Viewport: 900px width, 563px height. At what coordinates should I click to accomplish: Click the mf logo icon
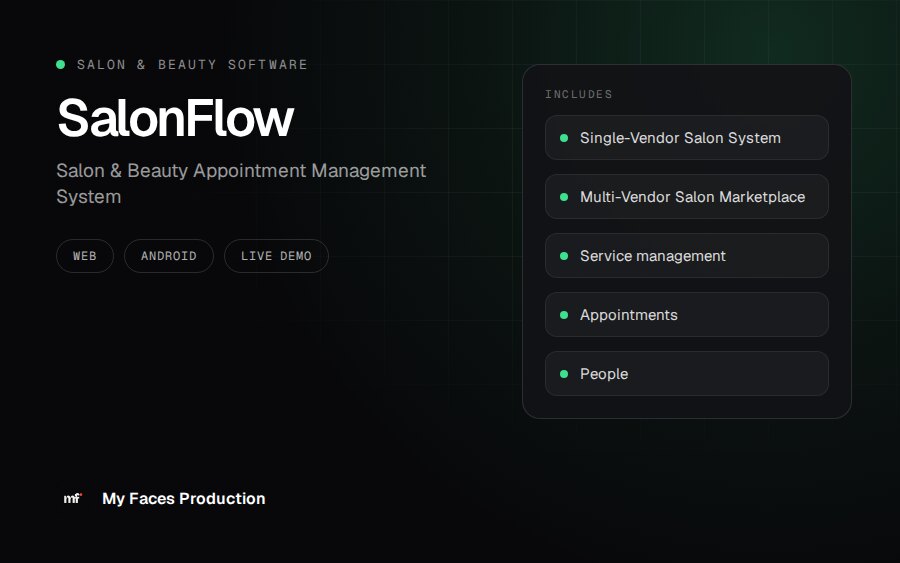pyautogui.click(x=72, y=499)
